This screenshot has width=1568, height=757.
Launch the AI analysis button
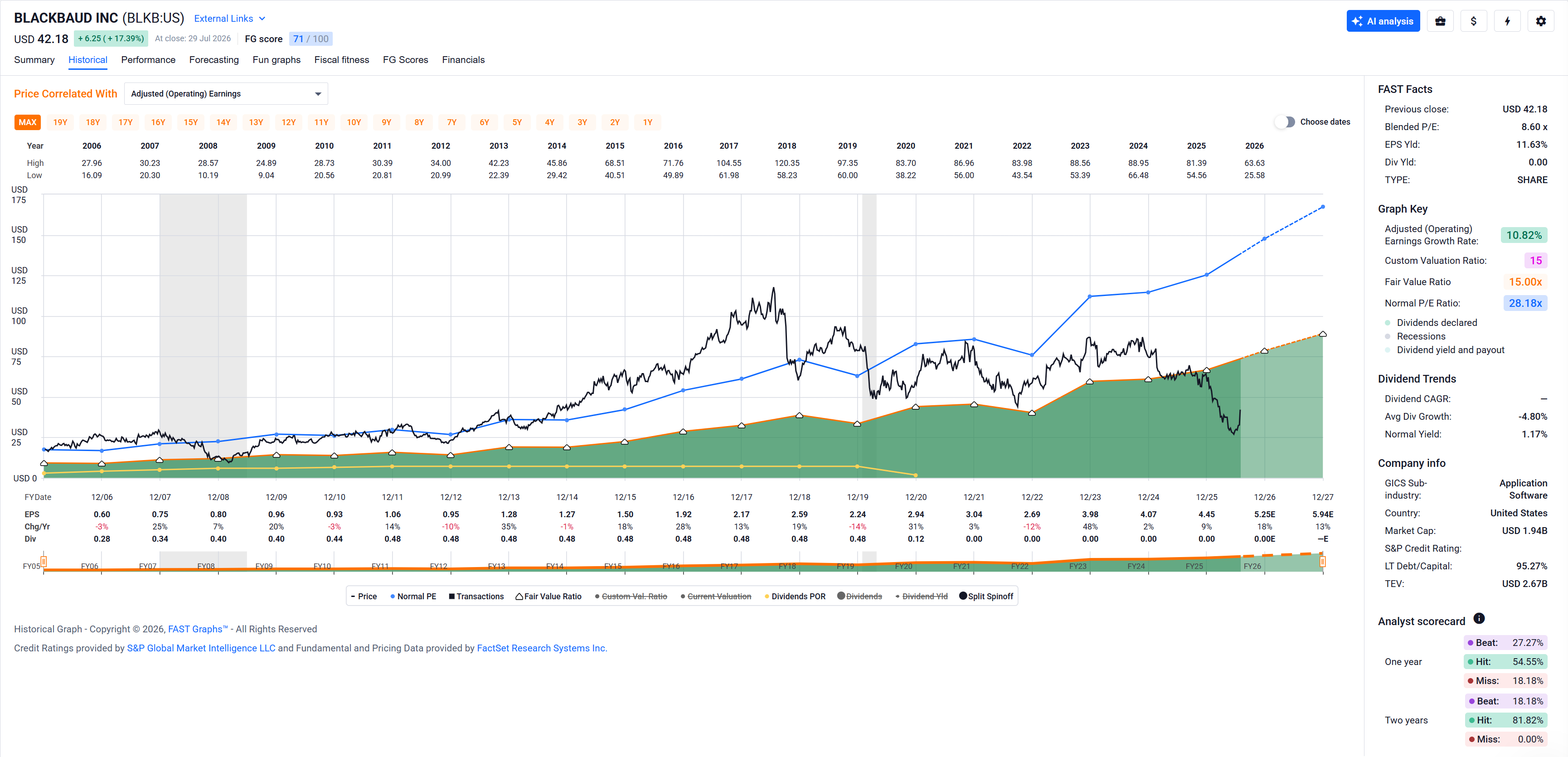click(x=1383, y=21)
